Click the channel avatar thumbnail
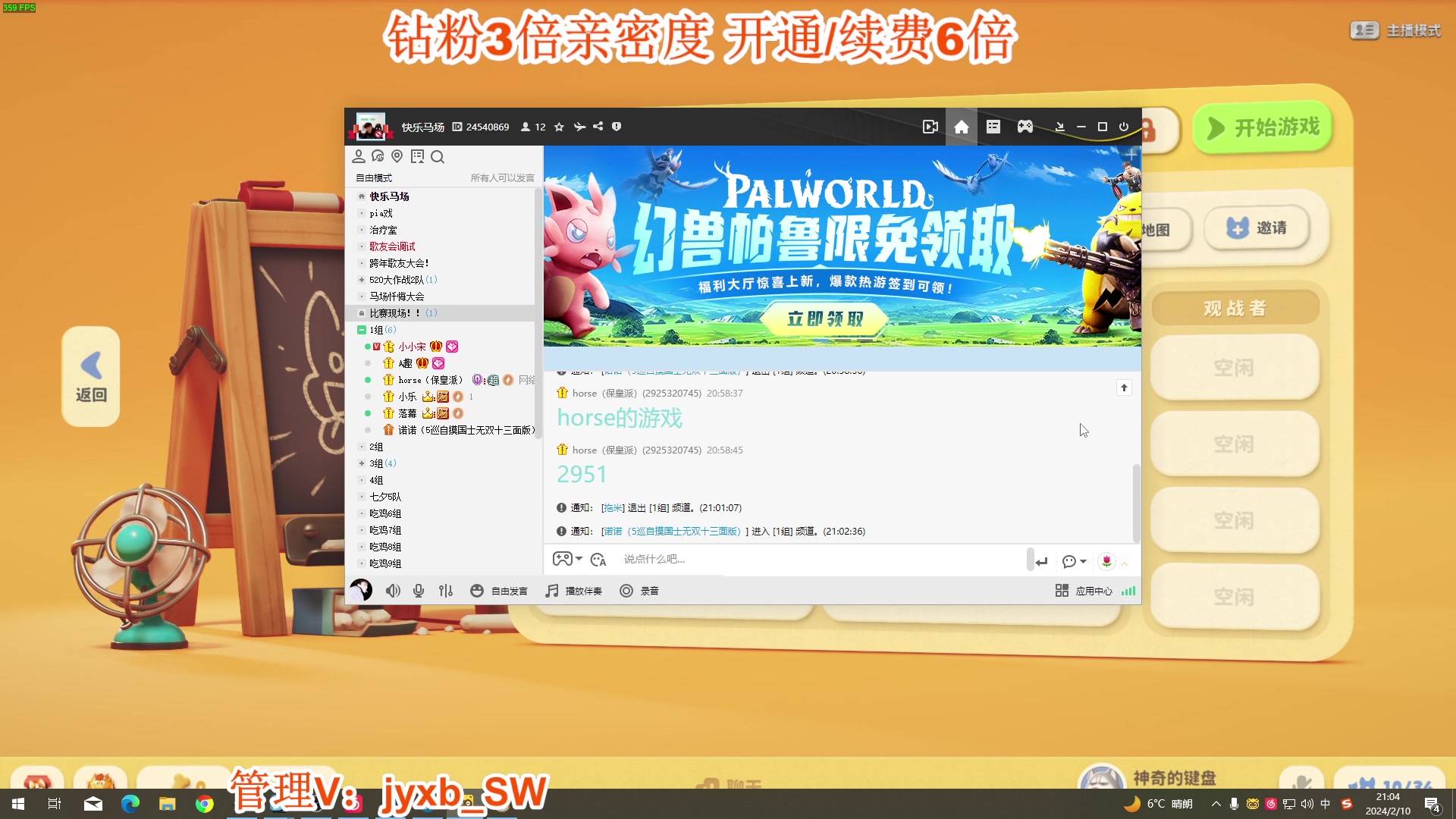This screenshot has width=1456, height=819. click(371, 127)
